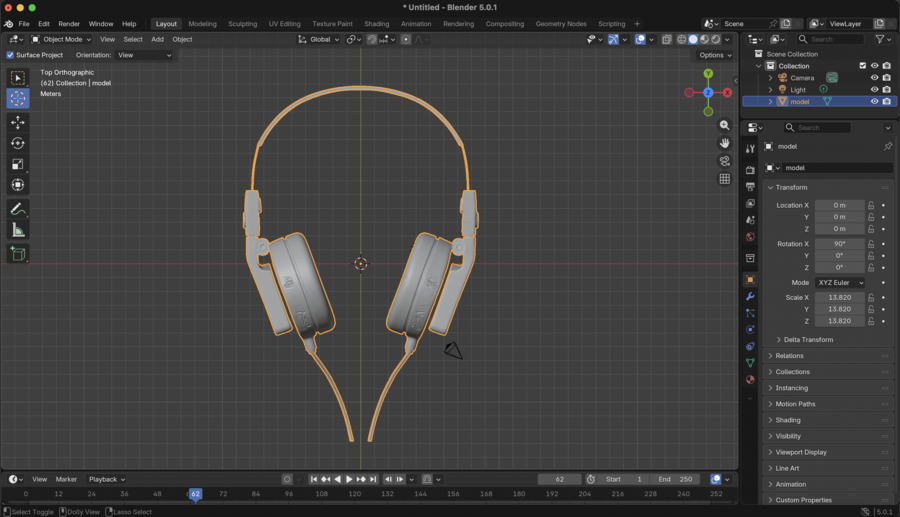This screenshot has width=900, height=517.
Task: Select the Scale tool
Action: click(18, 164)
